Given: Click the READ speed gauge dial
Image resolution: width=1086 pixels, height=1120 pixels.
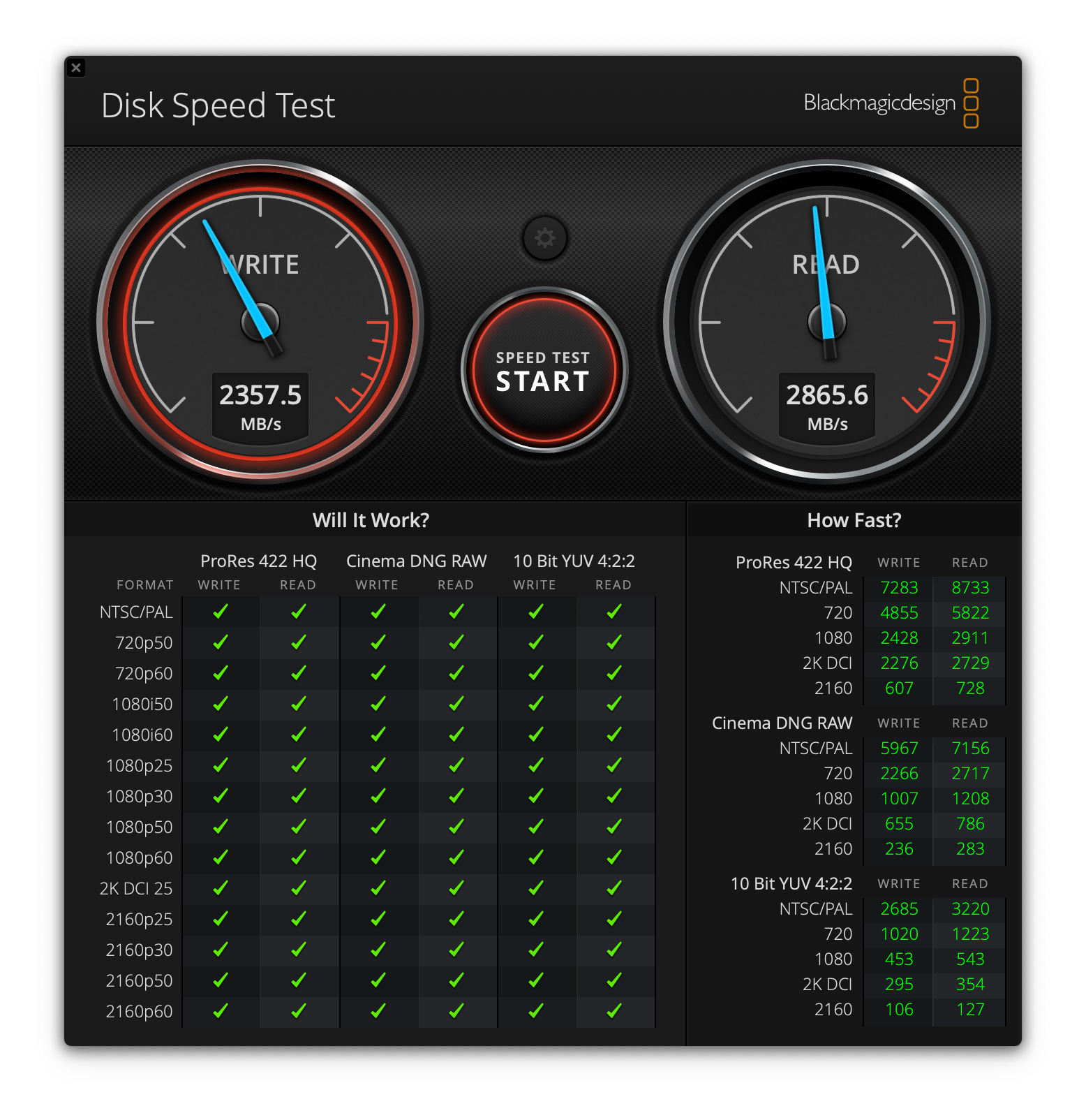Looking at the screenshot, I should click(x=827, y=322).
